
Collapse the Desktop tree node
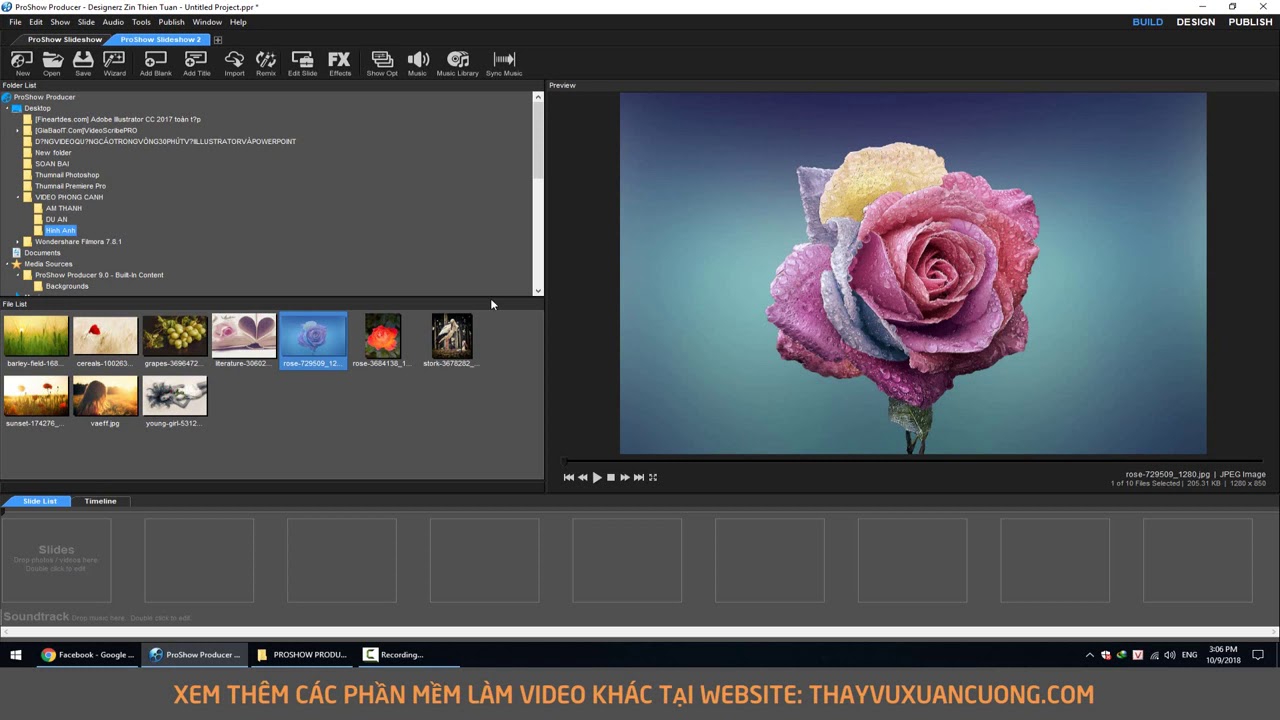click(x=7, y=108)
